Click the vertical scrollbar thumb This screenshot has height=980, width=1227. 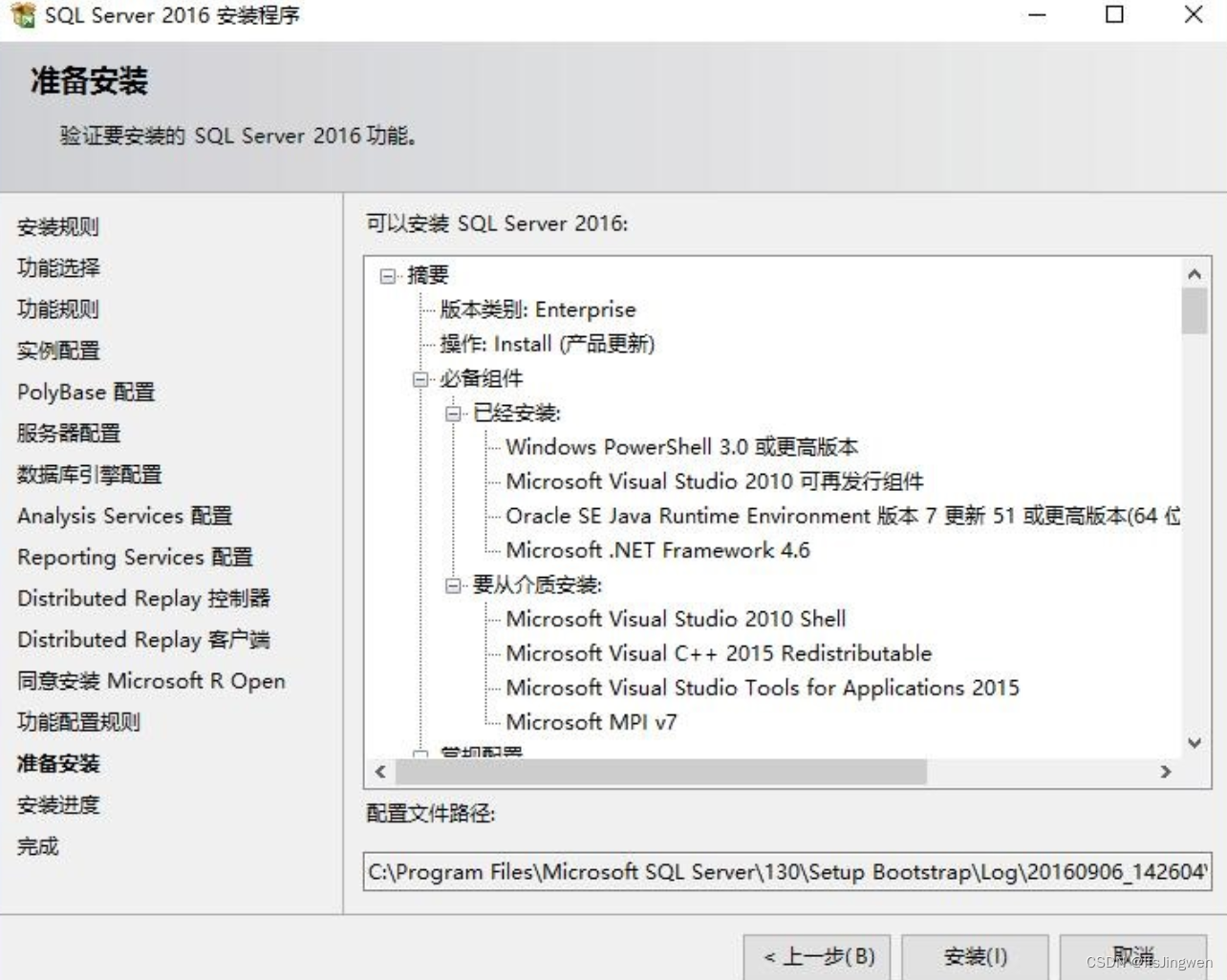[x=1195, y=310]
